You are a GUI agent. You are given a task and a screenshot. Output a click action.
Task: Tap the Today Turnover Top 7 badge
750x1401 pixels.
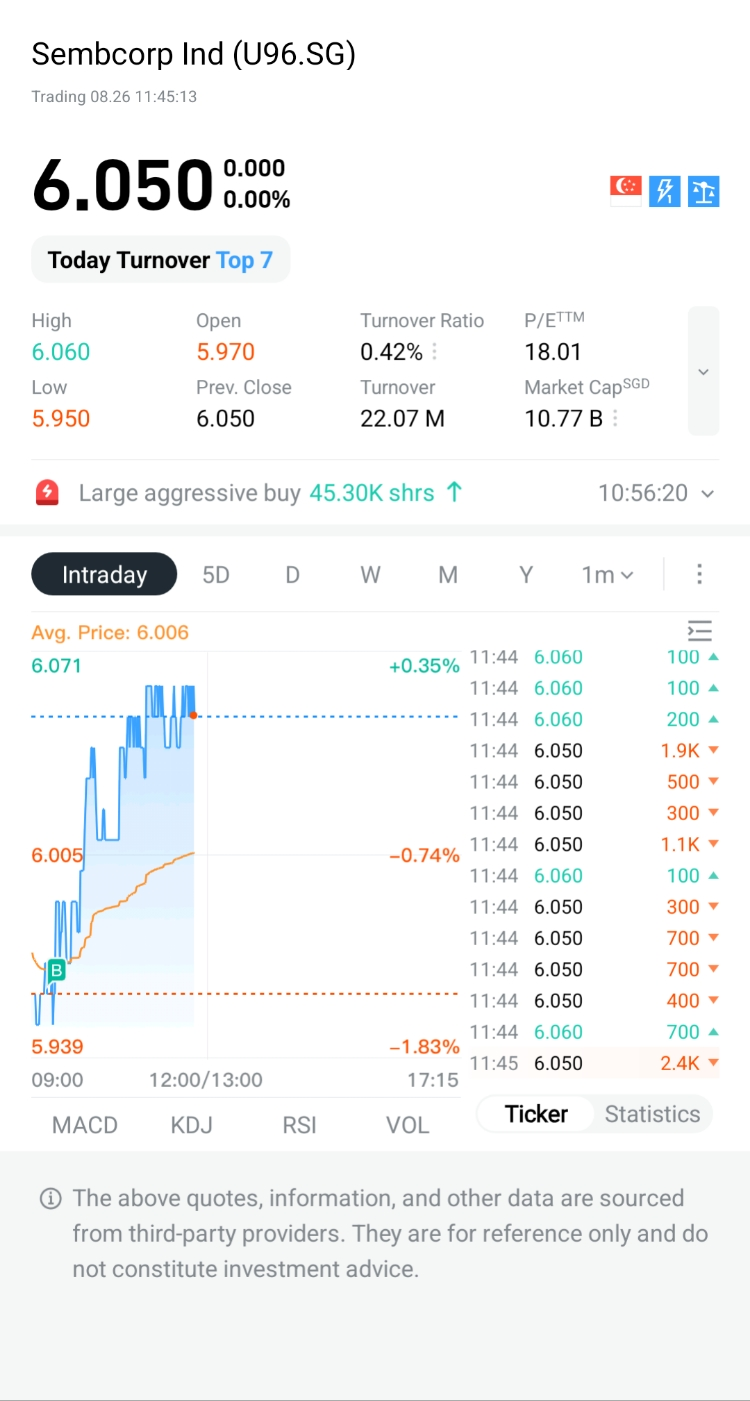[x=160, y=260]
